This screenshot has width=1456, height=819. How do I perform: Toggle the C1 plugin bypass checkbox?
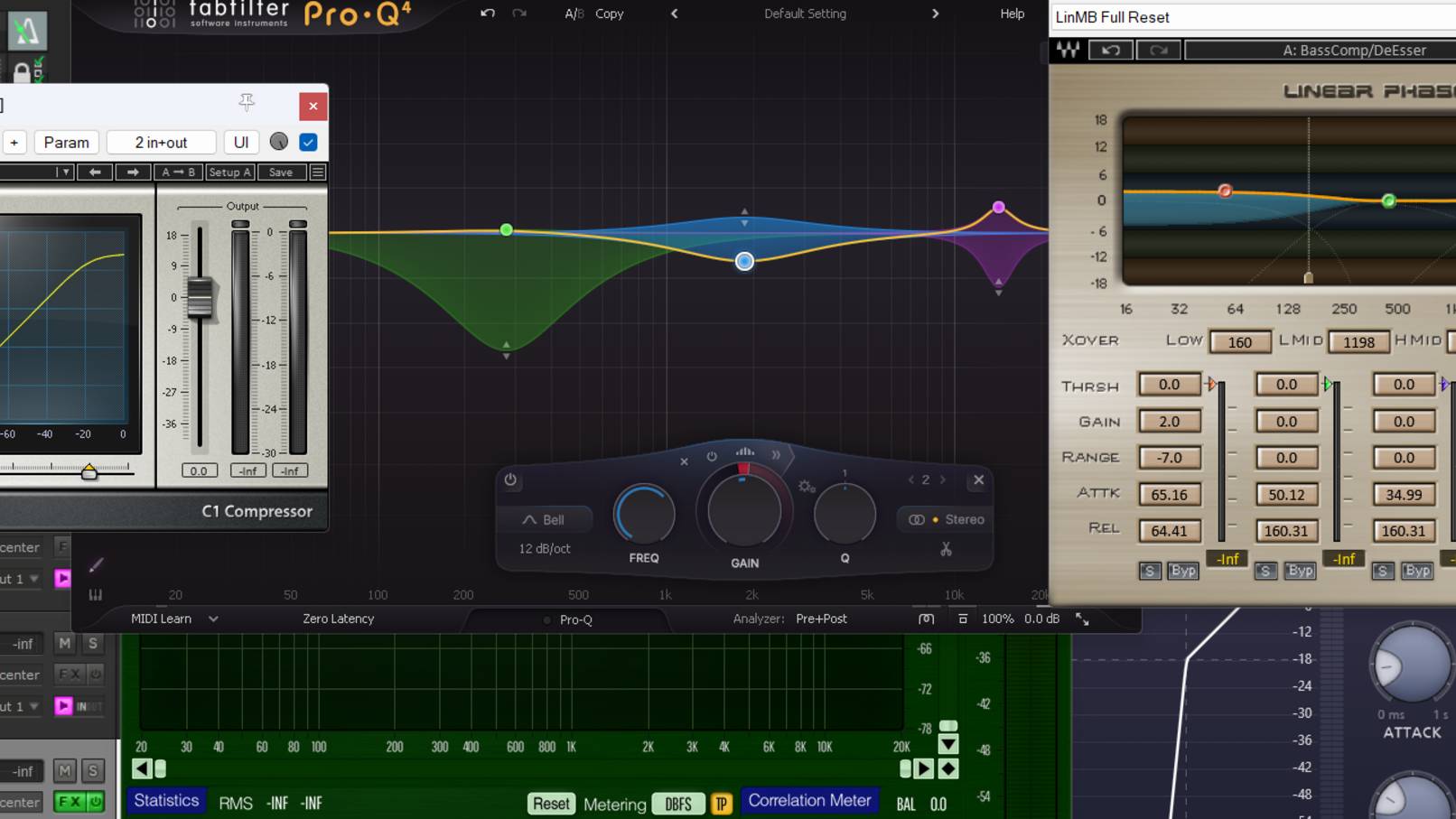tap(308, 142)
